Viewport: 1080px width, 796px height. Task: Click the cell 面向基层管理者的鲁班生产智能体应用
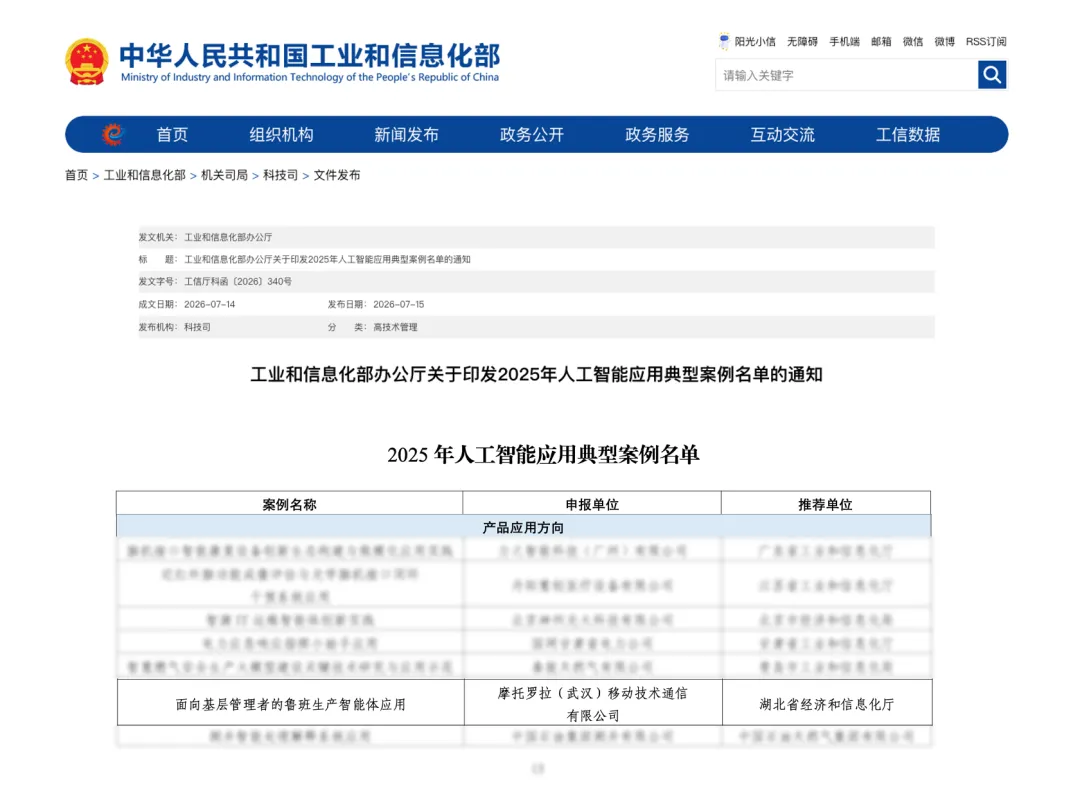click(291, 704)
